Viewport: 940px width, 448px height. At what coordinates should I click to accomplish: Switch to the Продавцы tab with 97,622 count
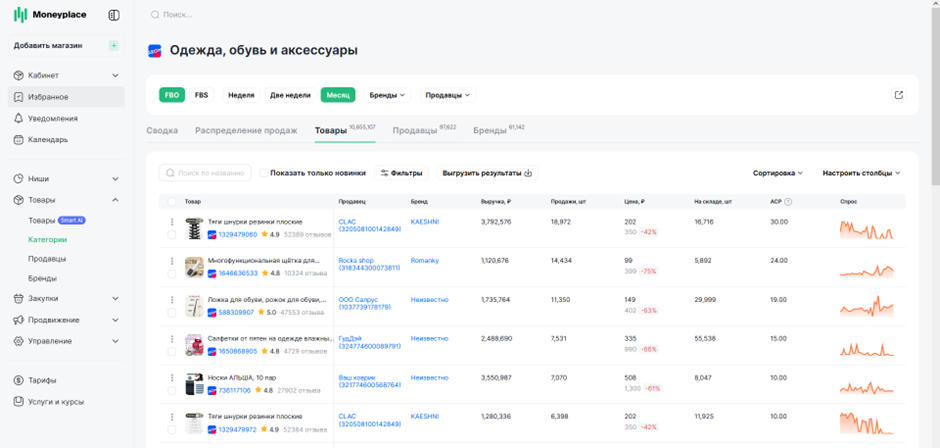tap(424, 130)
